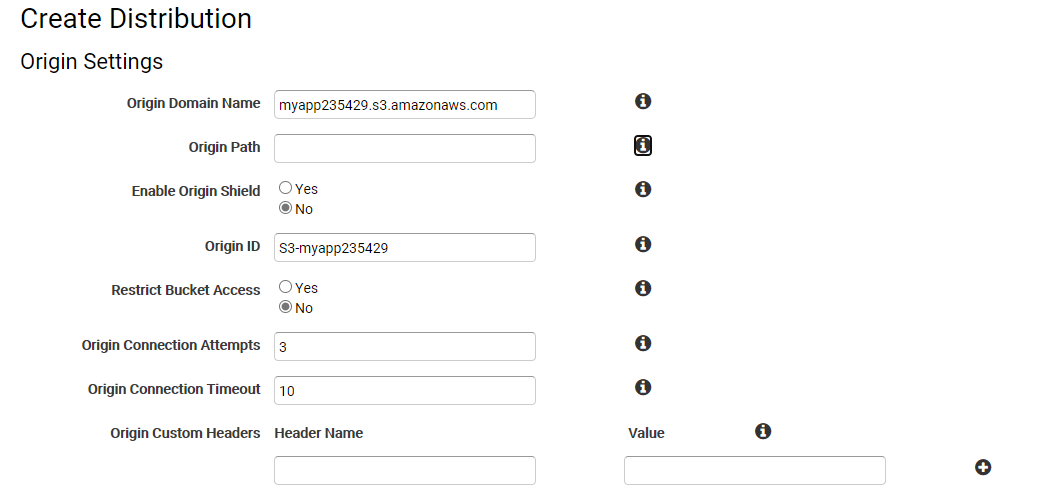Select Yes for Enable Origin Shield
Image resolution: width=1062 pixels, height=503 pixels.
[286, 188]
